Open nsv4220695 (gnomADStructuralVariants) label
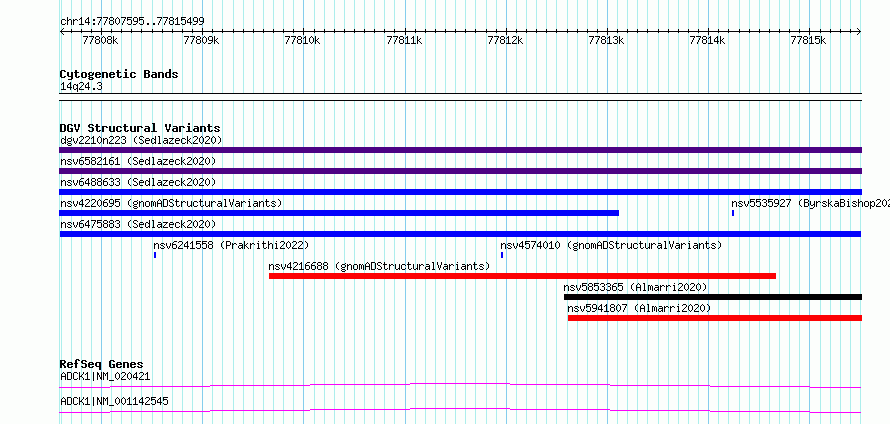890x424 pixels. pos(171,203)
